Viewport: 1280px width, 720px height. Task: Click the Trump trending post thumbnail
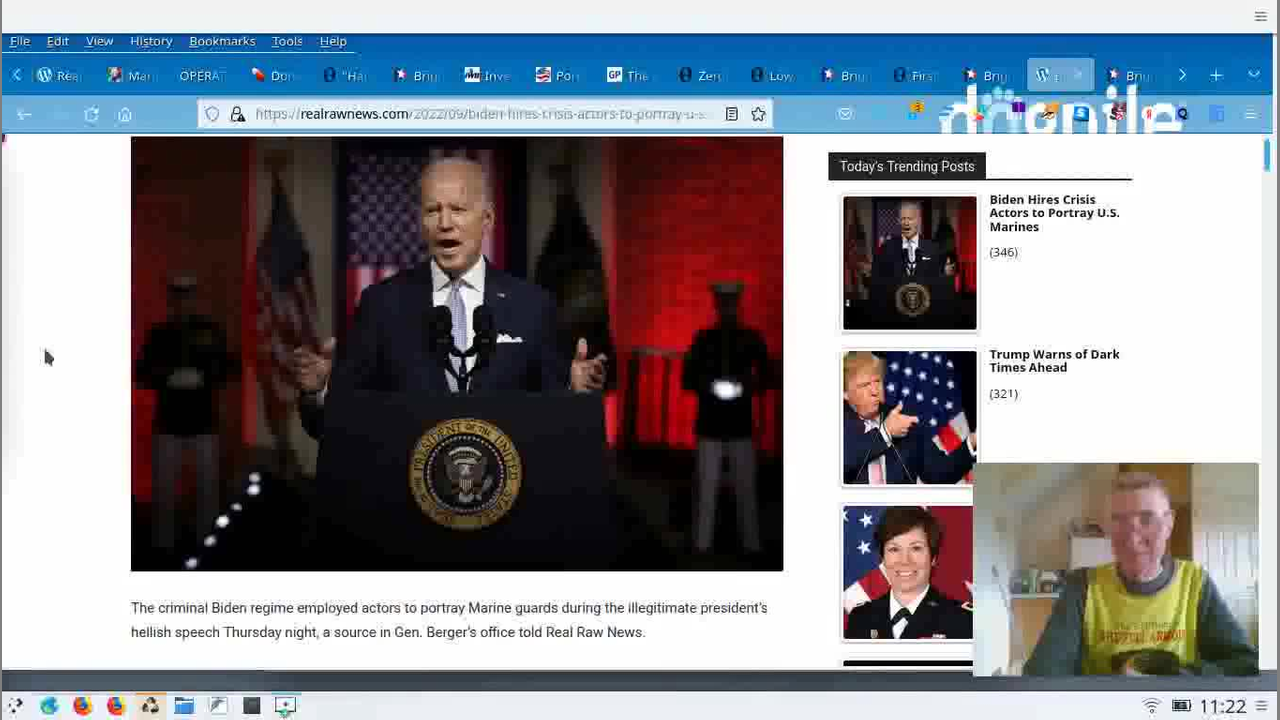909,417
